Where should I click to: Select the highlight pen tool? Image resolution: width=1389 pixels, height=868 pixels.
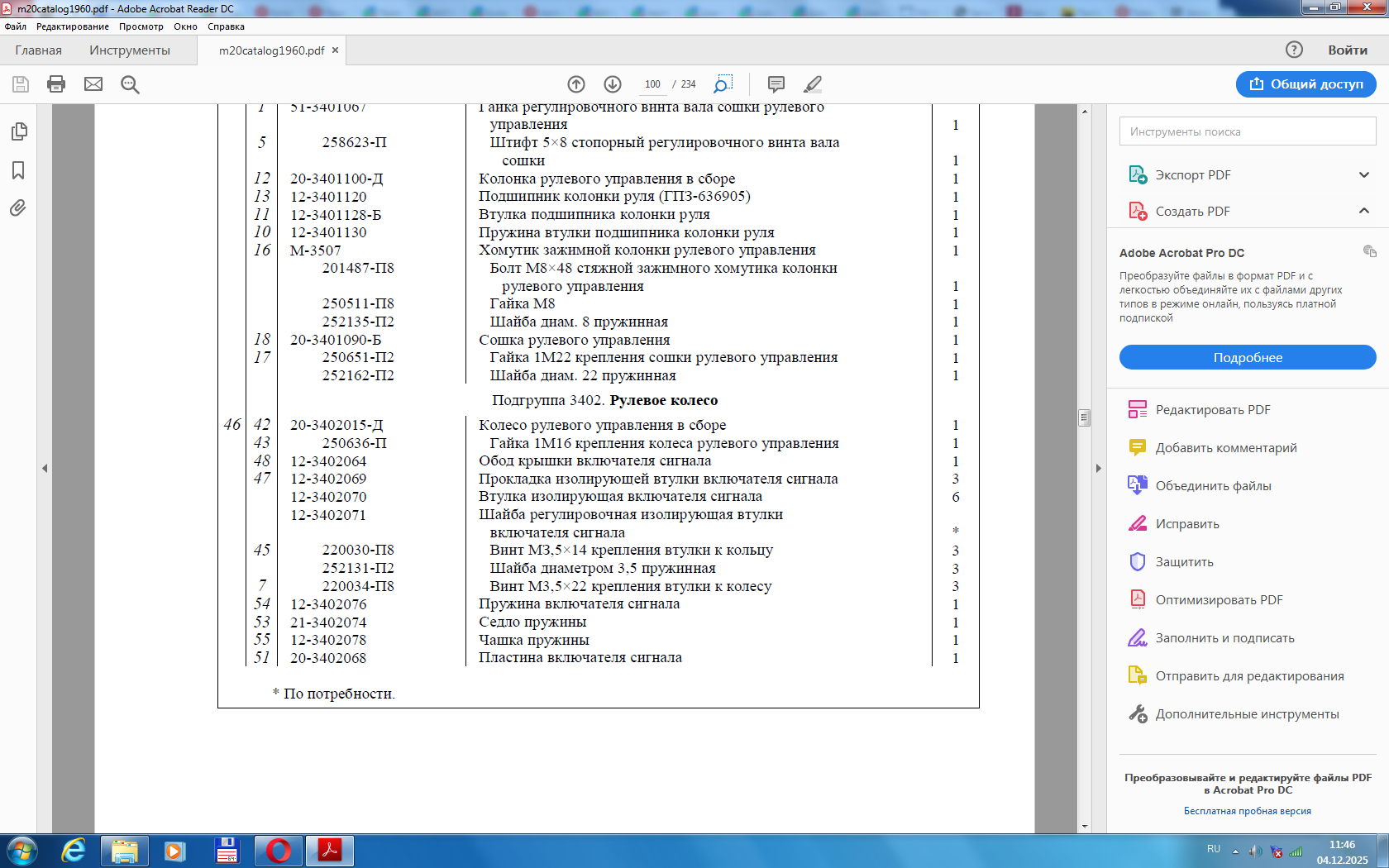tap(813, 84)
